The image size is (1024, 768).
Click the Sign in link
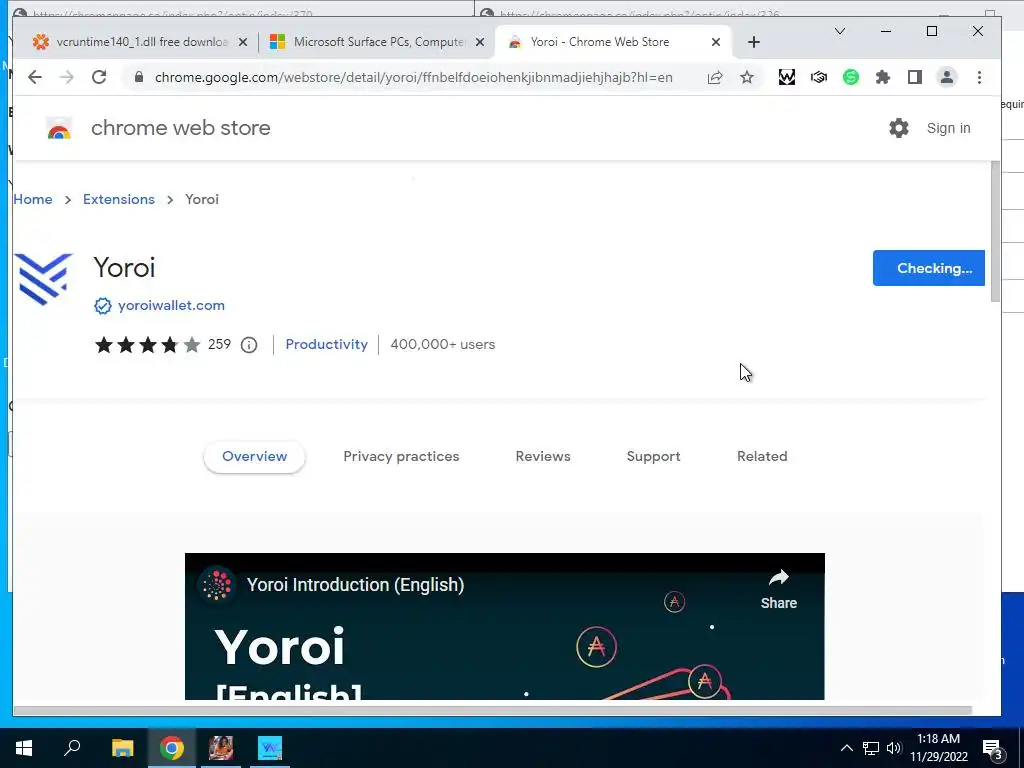[x=948, y=128]
